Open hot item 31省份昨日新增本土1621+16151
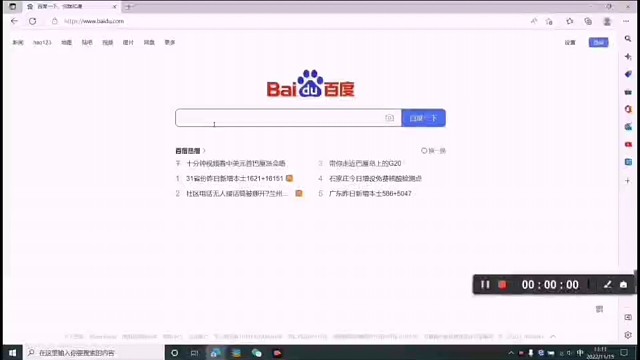Screen dimensions: 640x360 [235, 178]
